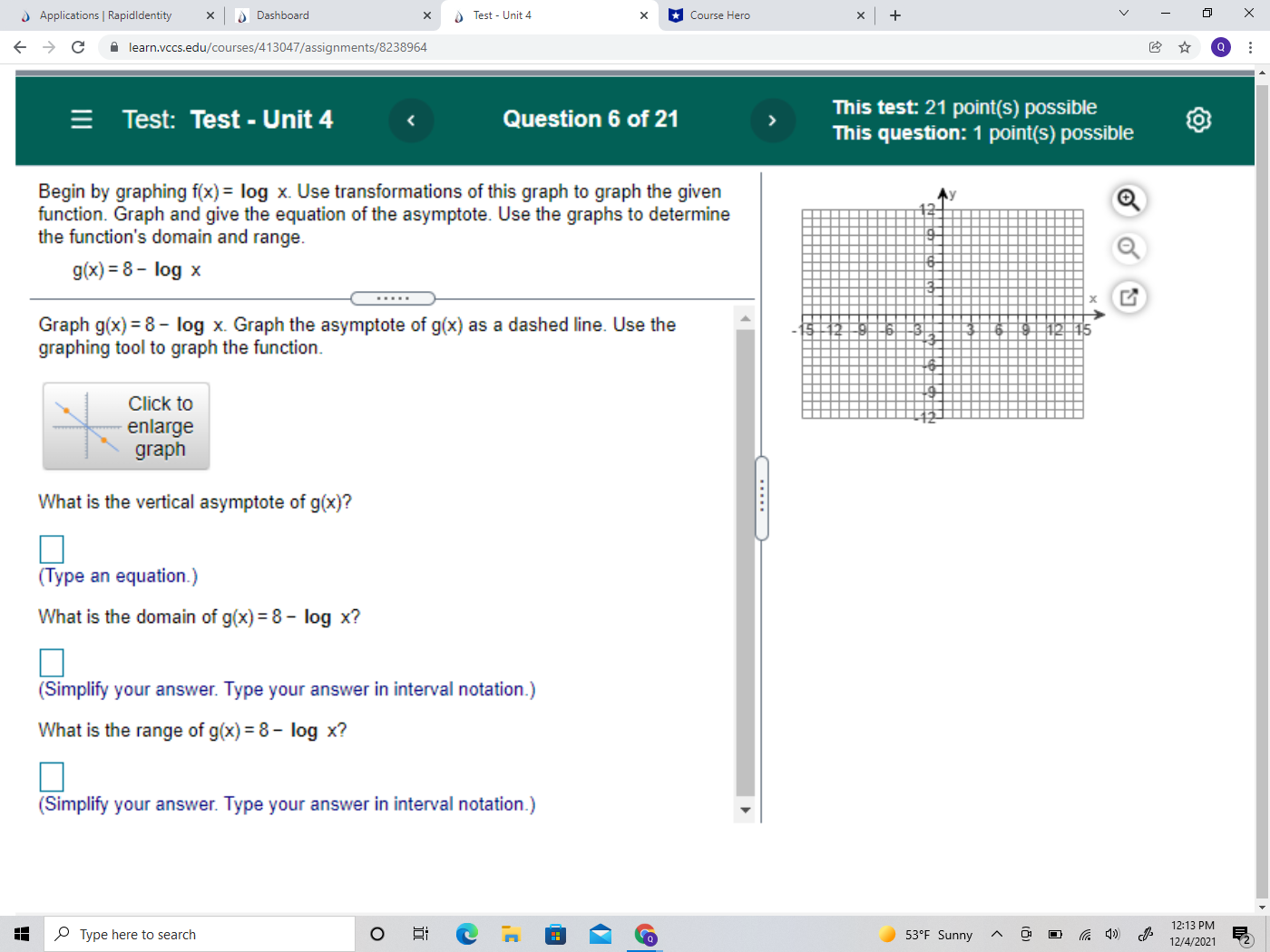Launch Microsoft Edge from the taskbar
Viewport: 1270px width, 952px height.
466,934
